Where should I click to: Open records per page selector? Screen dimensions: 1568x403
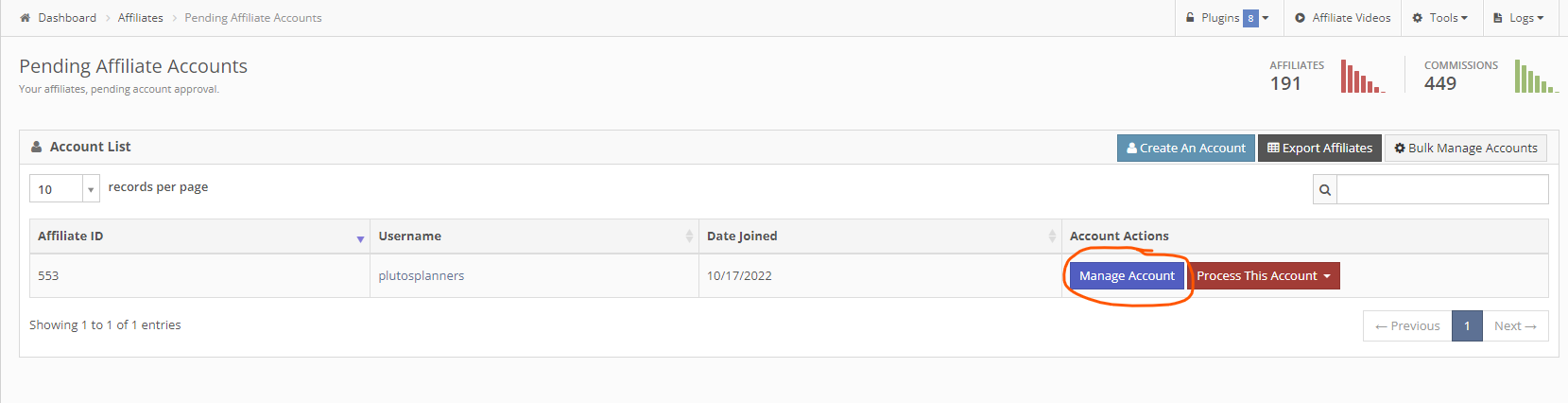click(64, 189)
